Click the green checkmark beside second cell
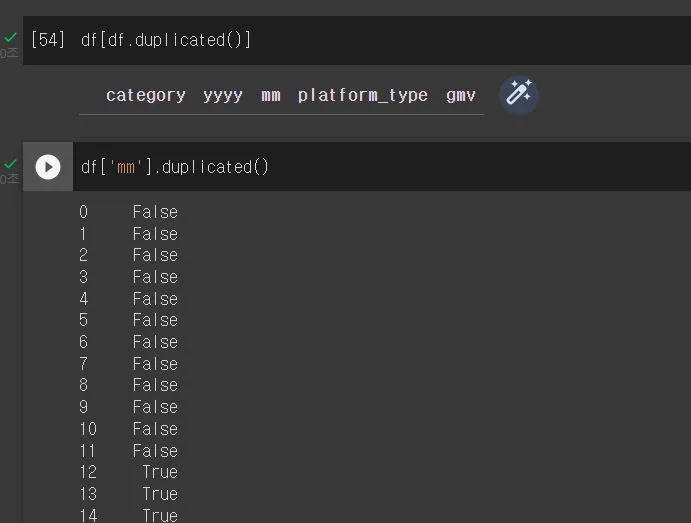Viewport: 691px width, 523px height. [x=10, y=164]
